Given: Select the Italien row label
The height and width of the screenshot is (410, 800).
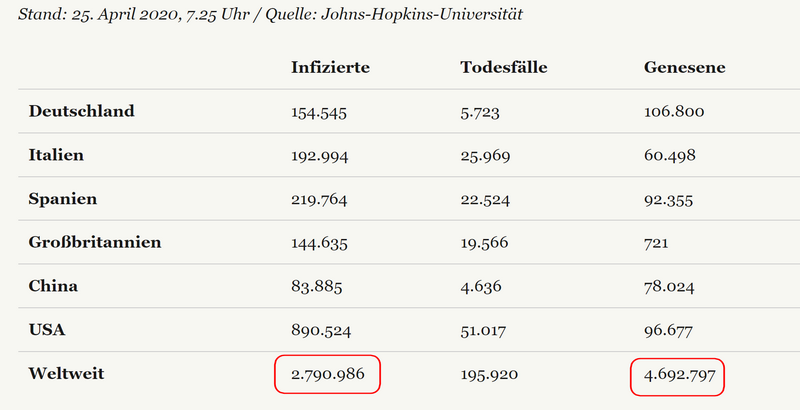Looking at the screenshot, I should [x=56, y=155].
